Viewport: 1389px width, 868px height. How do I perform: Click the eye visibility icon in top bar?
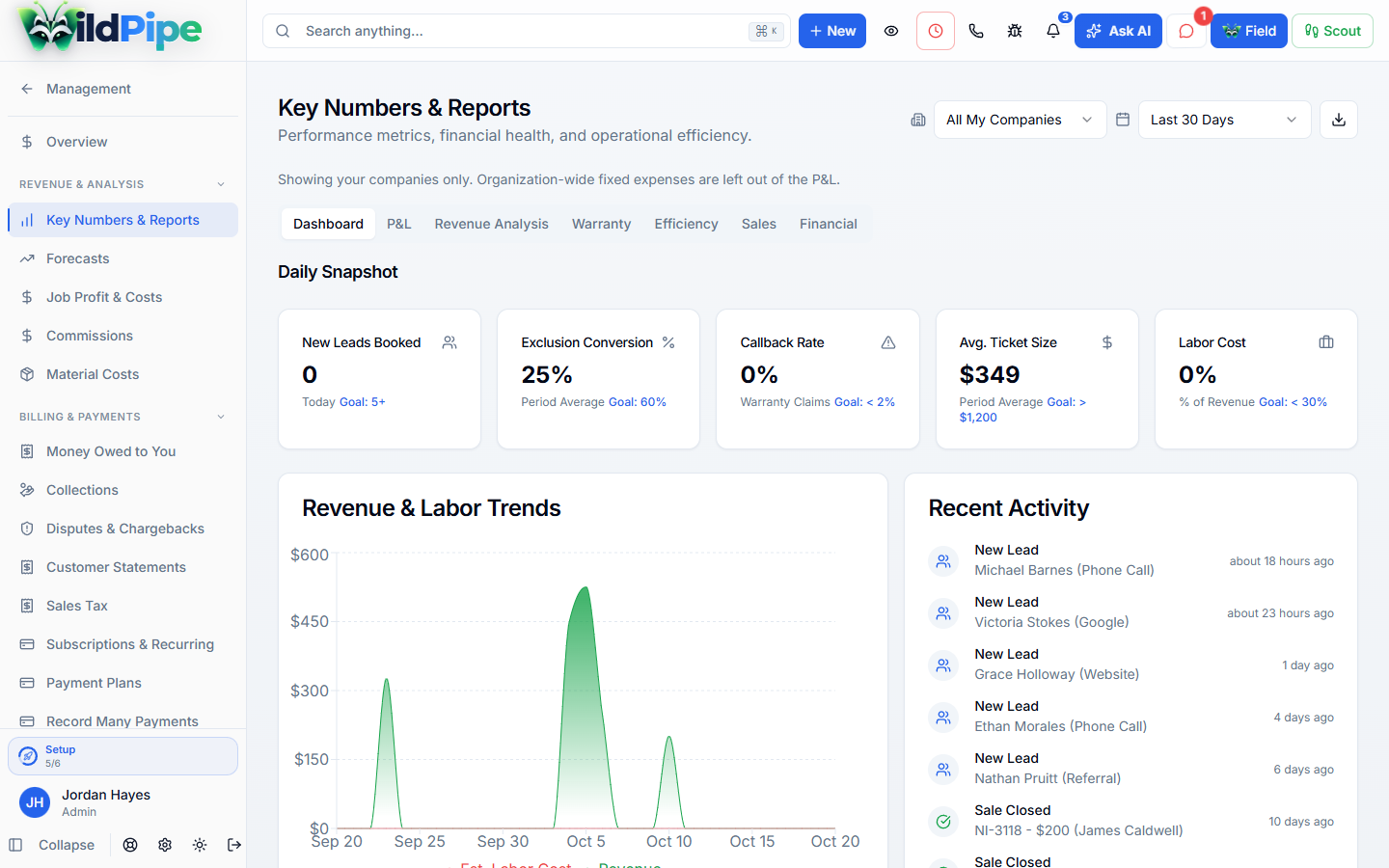click(891, 31)
